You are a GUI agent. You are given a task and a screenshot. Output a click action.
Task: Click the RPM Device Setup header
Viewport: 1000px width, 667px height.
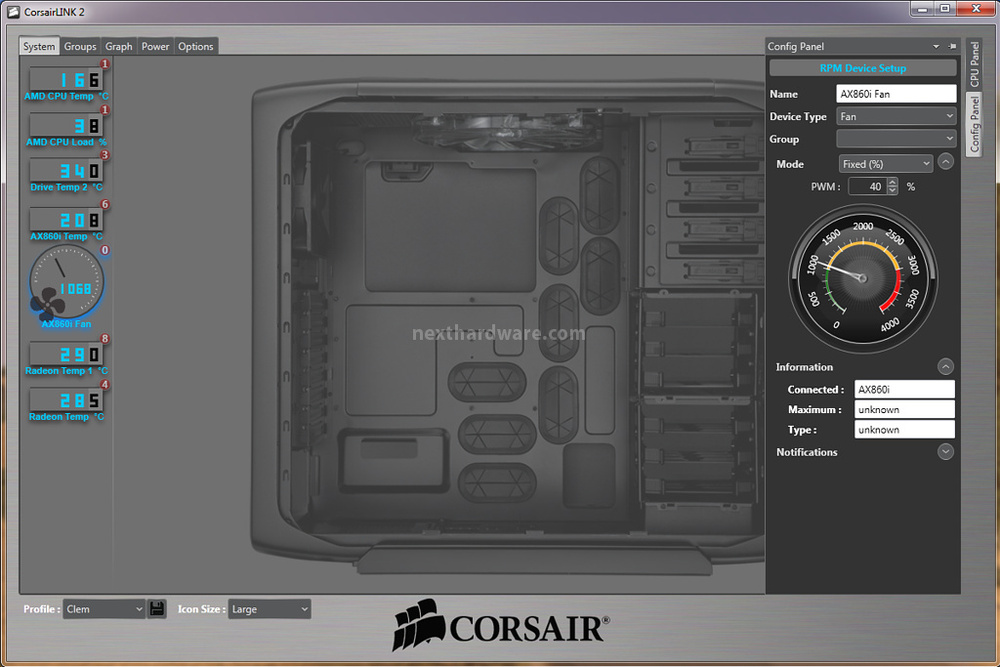click(x=863, y=68)
